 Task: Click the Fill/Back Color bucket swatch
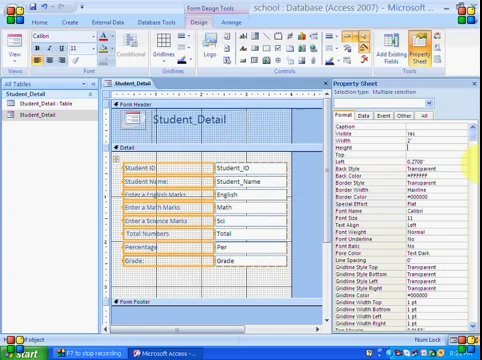pyautogui.click(x=104, y=49)
